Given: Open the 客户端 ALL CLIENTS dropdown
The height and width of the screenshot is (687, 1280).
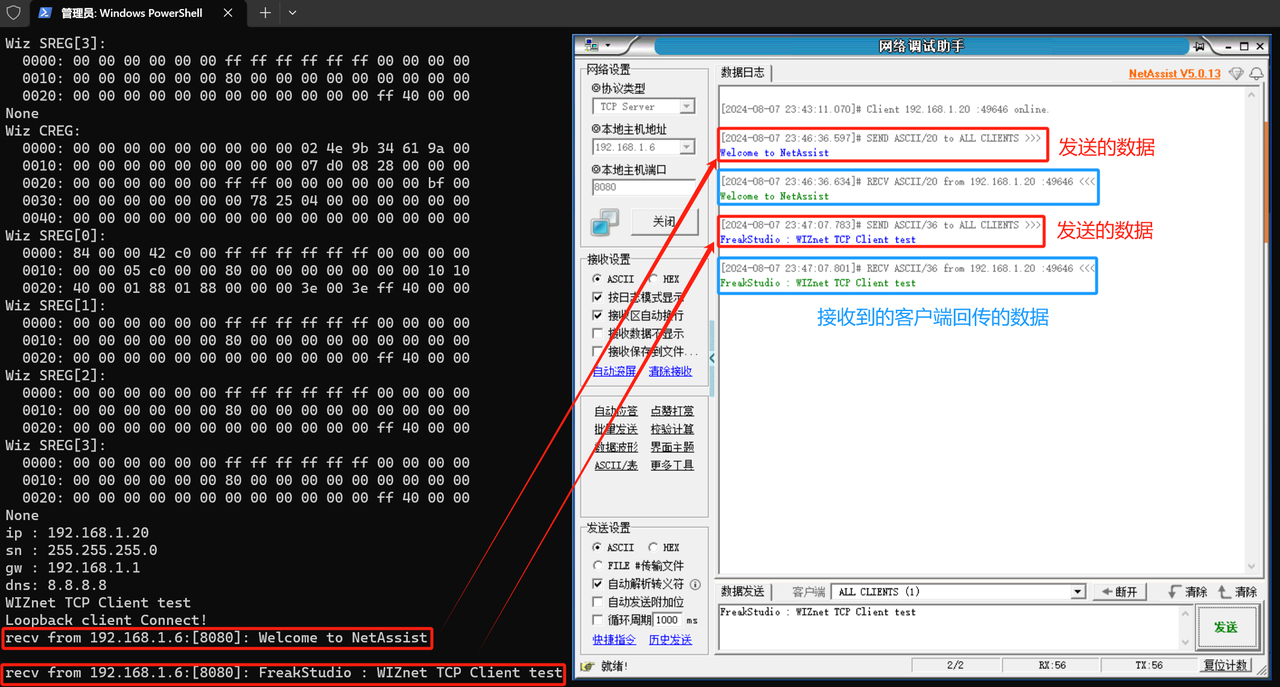Looking at the screenshot, I should coord(1077,592).
